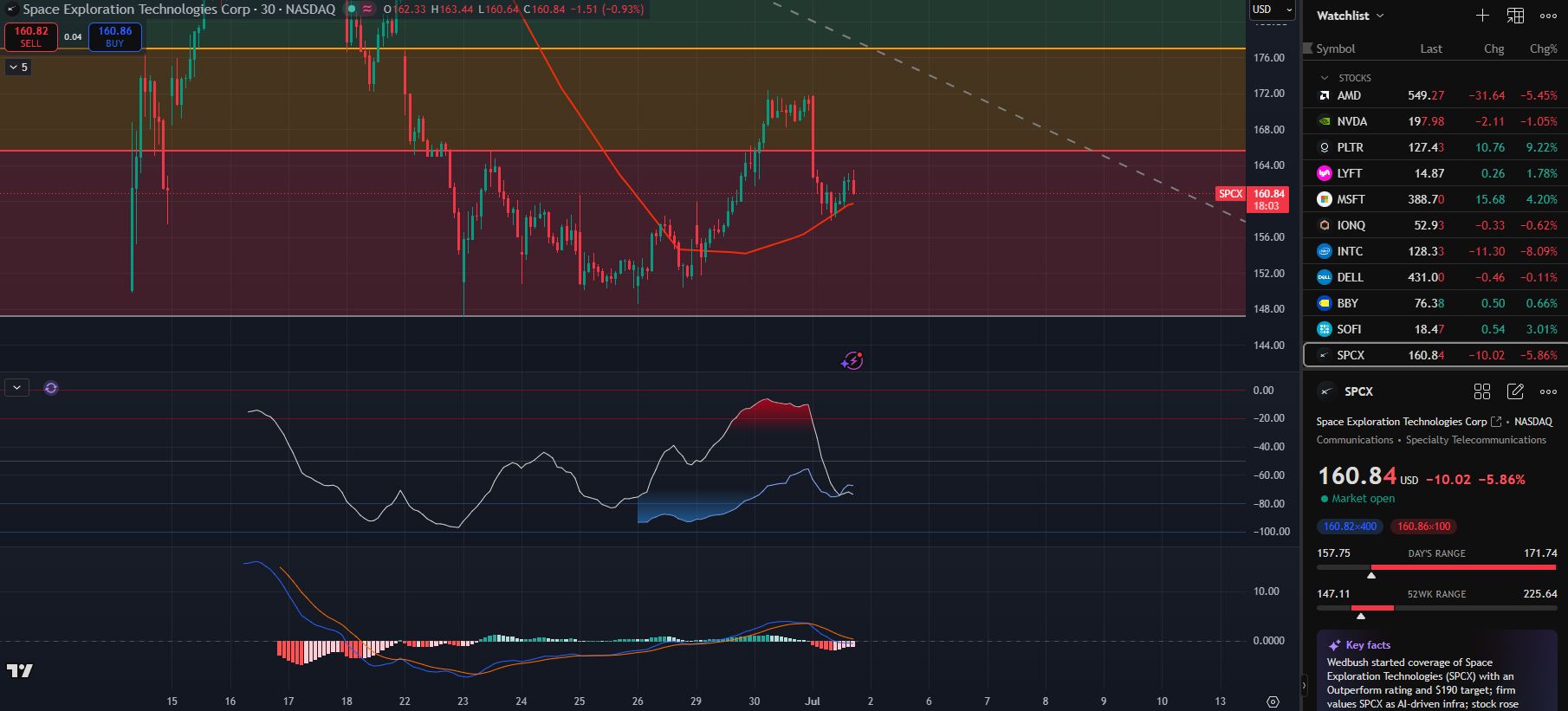Image resolution: width=1568 pixels, height=711 pixels.
Task: Open the Watchlist more options menu
Action: (1548, 16)
